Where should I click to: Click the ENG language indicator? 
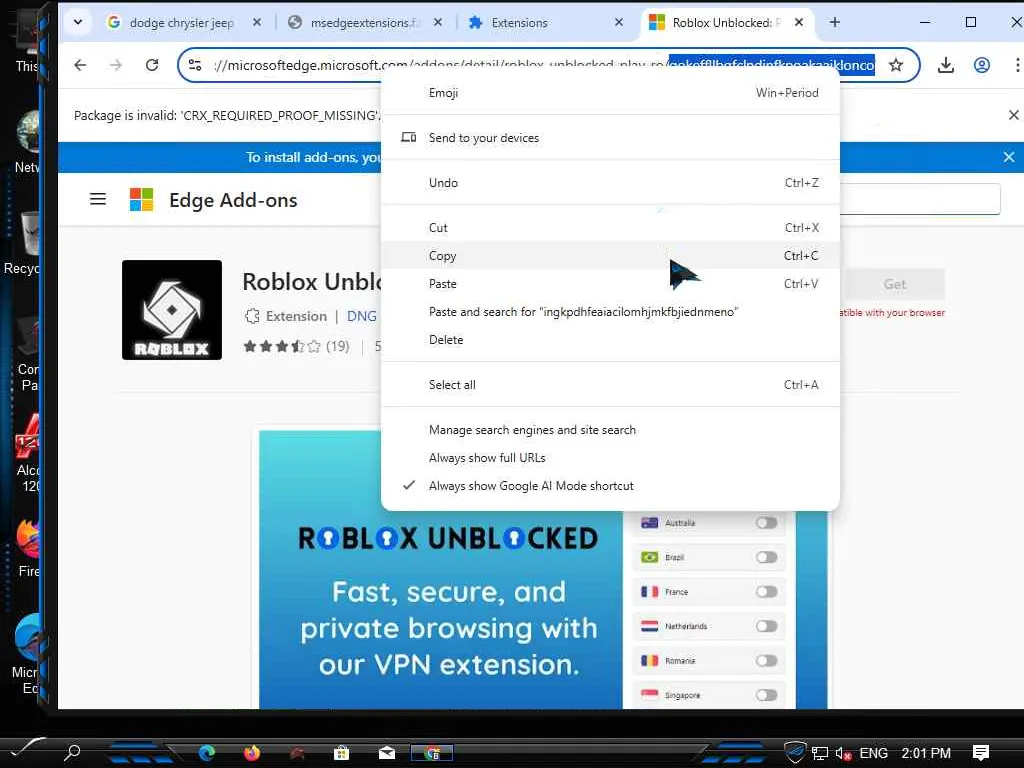pyautogui.click(x=874, y=753)
